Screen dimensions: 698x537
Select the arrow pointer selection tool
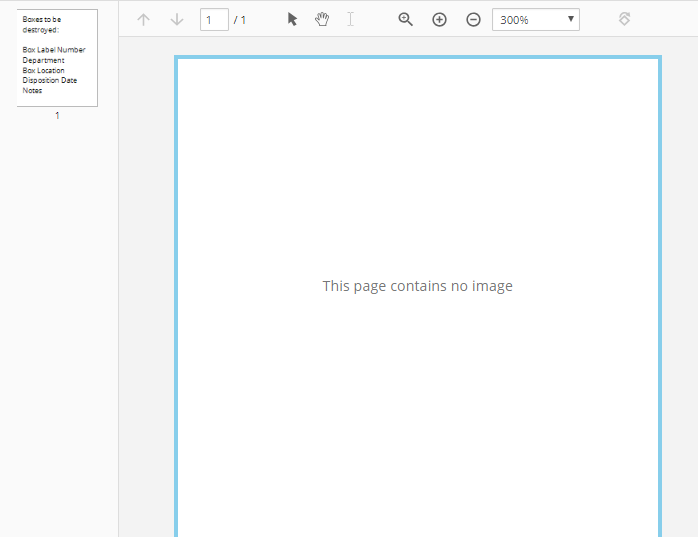coord(292,19)
